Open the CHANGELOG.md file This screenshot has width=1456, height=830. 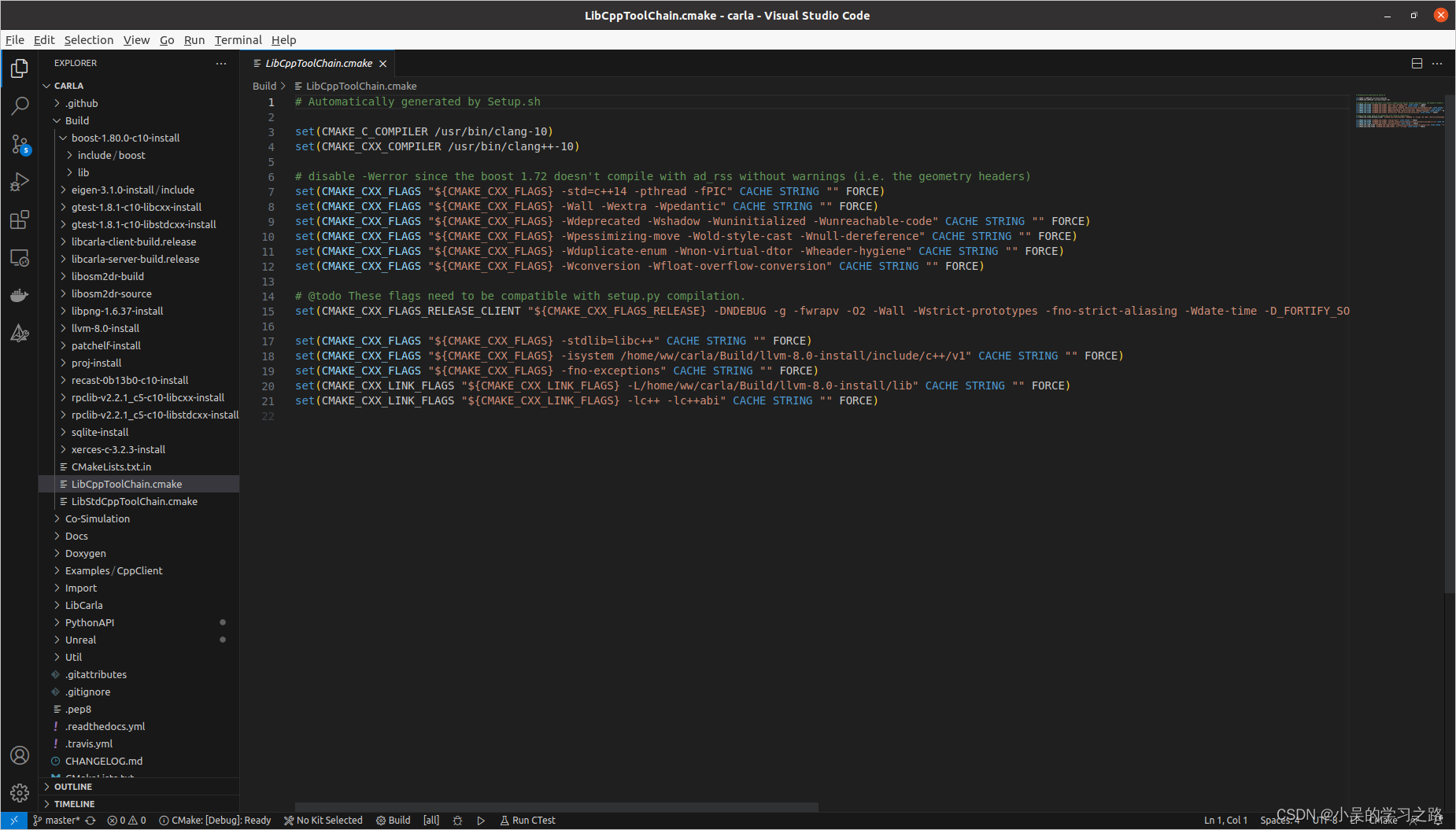139,761
